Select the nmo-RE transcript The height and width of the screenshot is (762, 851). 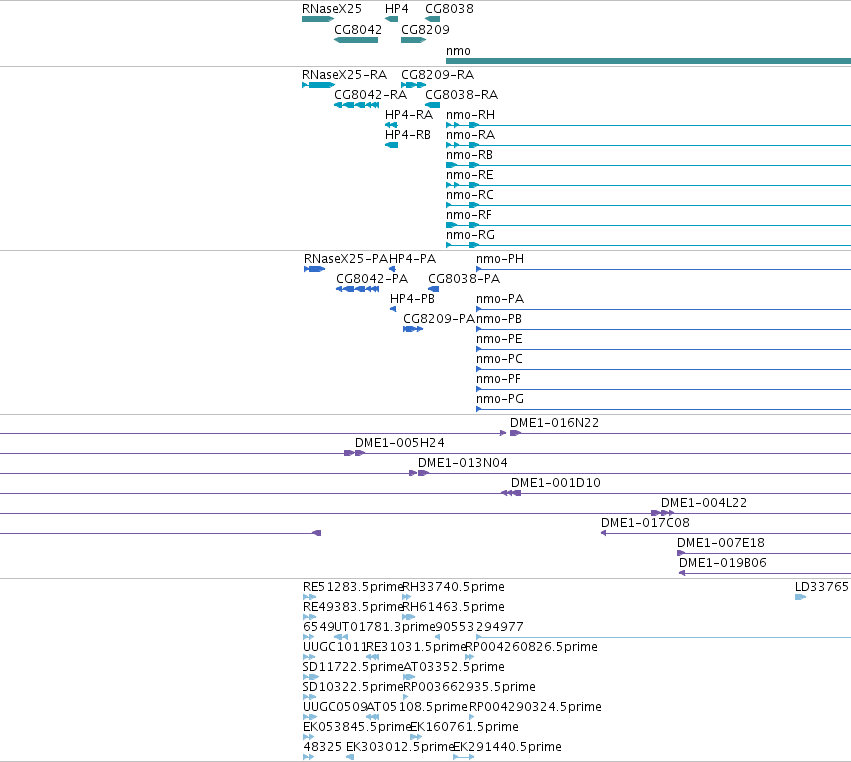[649, 186]
